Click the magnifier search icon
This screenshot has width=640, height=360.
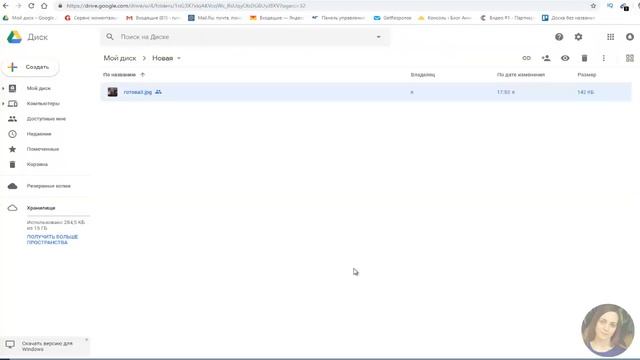click(x=110, y=37)
